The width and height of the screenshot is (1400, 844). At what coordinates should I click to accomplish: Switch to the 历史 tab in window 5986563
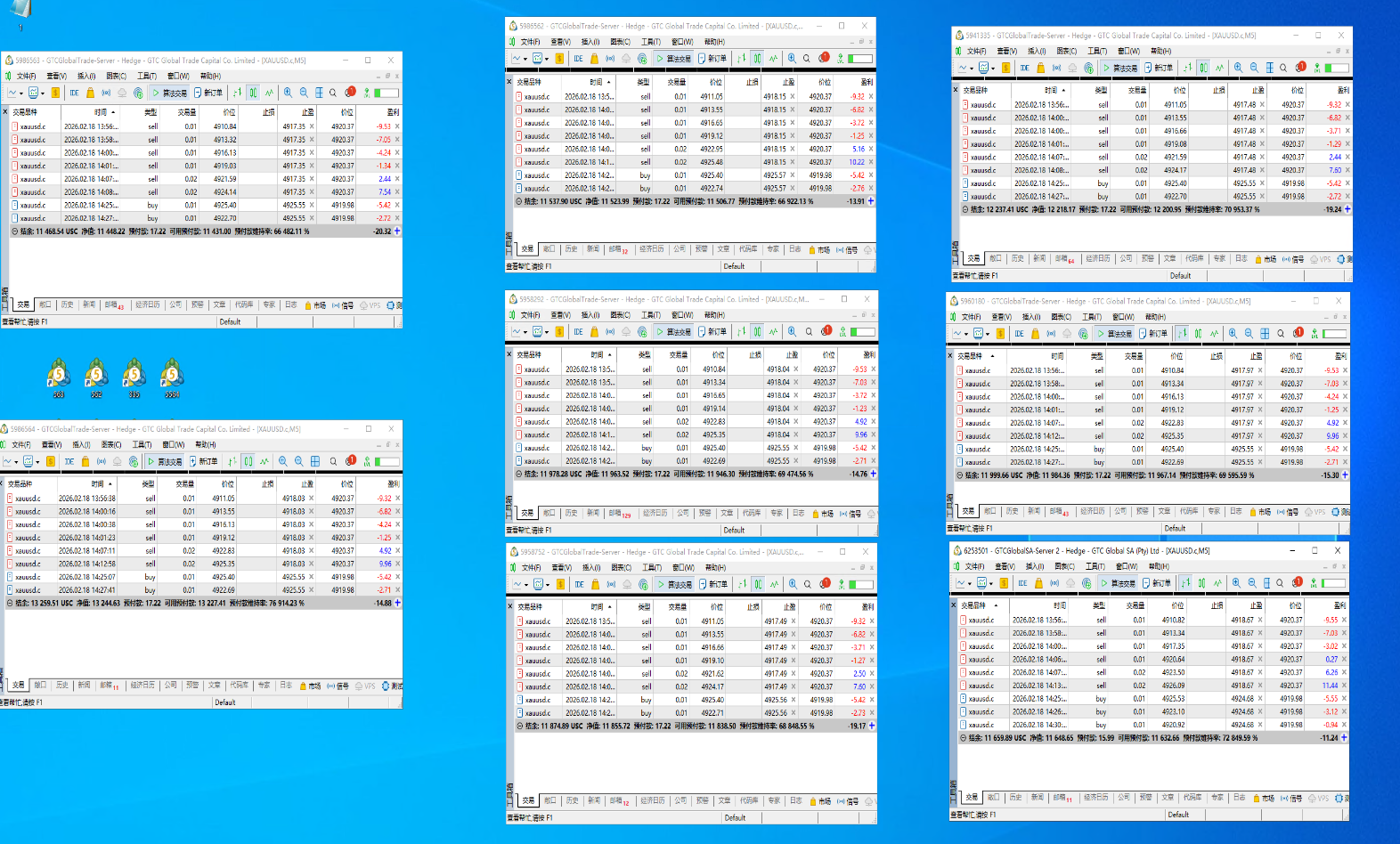67,304
